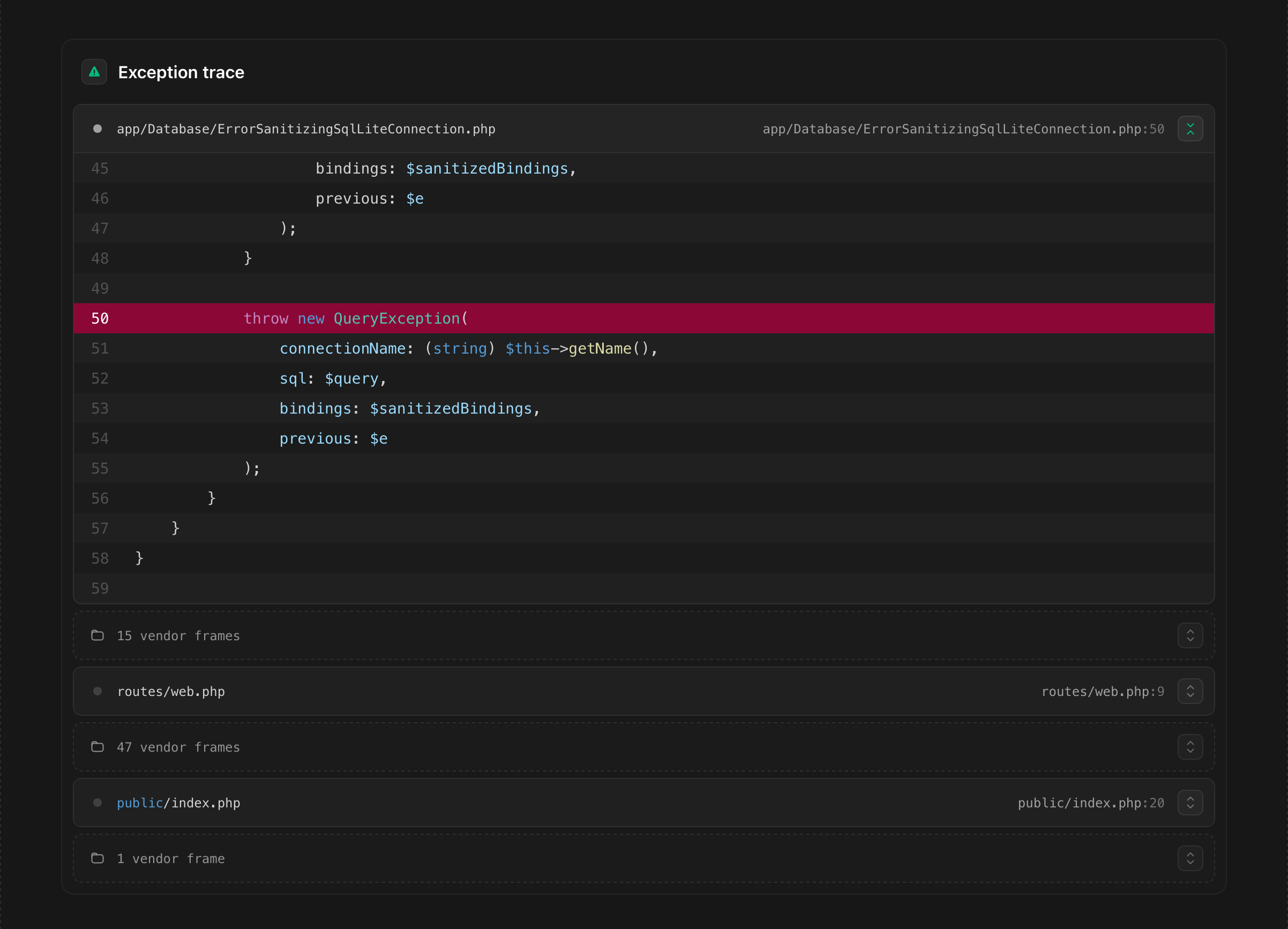This screenshot has height=929, width=1288.
Task: Select the status dot beside routes/web.php
Action: (x=97, y=691)
